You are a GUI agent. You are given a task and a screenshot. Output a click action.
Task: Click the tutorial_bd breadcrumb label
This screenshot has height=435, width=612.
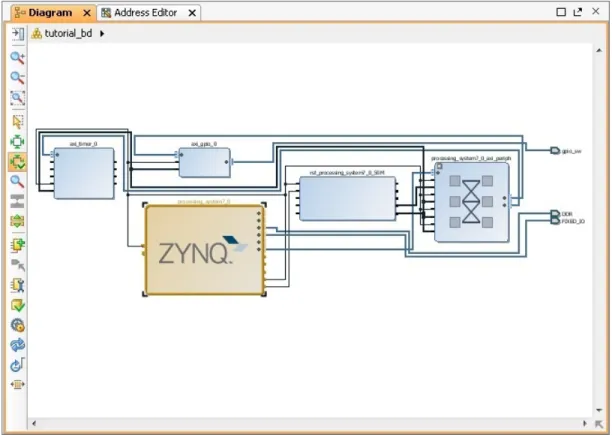coord(68,34)
